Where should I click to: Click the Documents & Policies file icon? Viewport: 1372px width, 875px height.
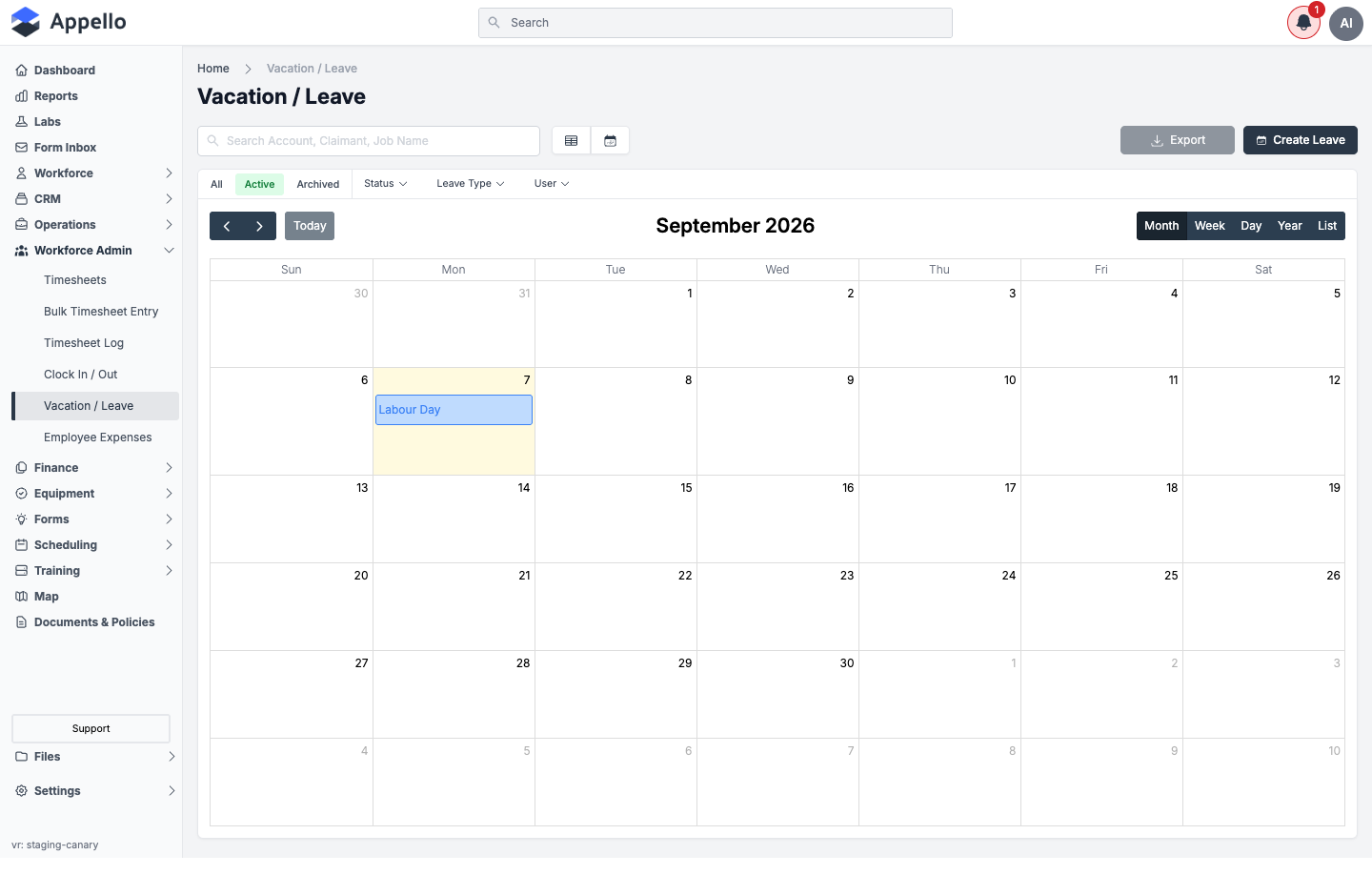pyautogui.click(x=21, y=622)
